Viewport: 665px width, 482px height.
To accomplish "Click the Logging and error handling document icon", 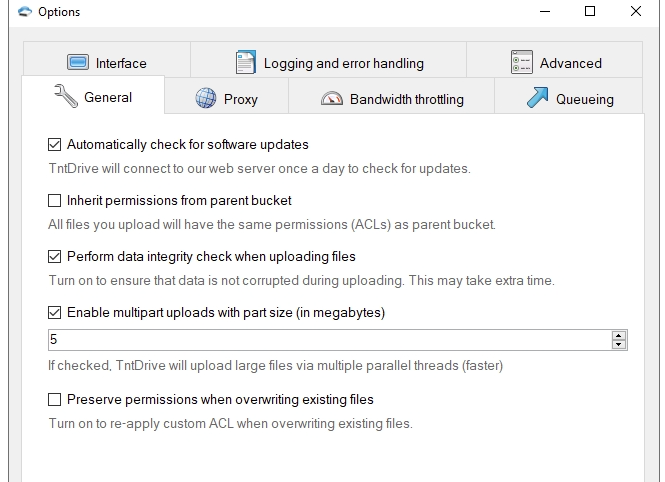I will coord(245,62).
